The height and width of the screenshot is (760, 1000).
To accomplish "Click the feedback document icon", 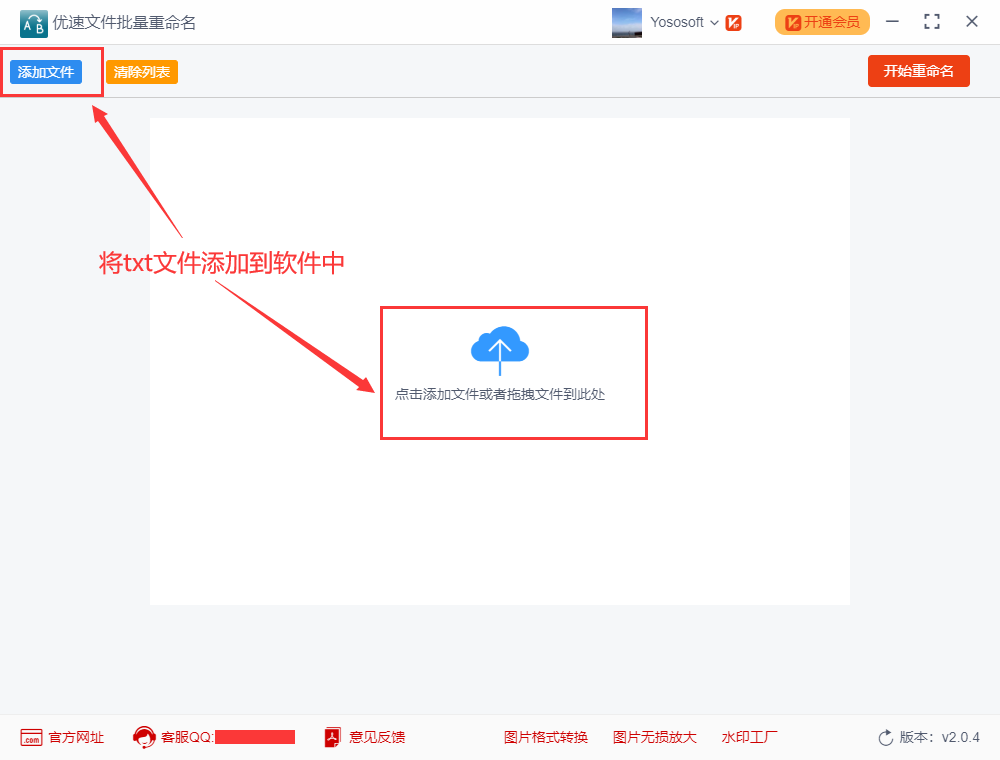I will click(332, 738).
